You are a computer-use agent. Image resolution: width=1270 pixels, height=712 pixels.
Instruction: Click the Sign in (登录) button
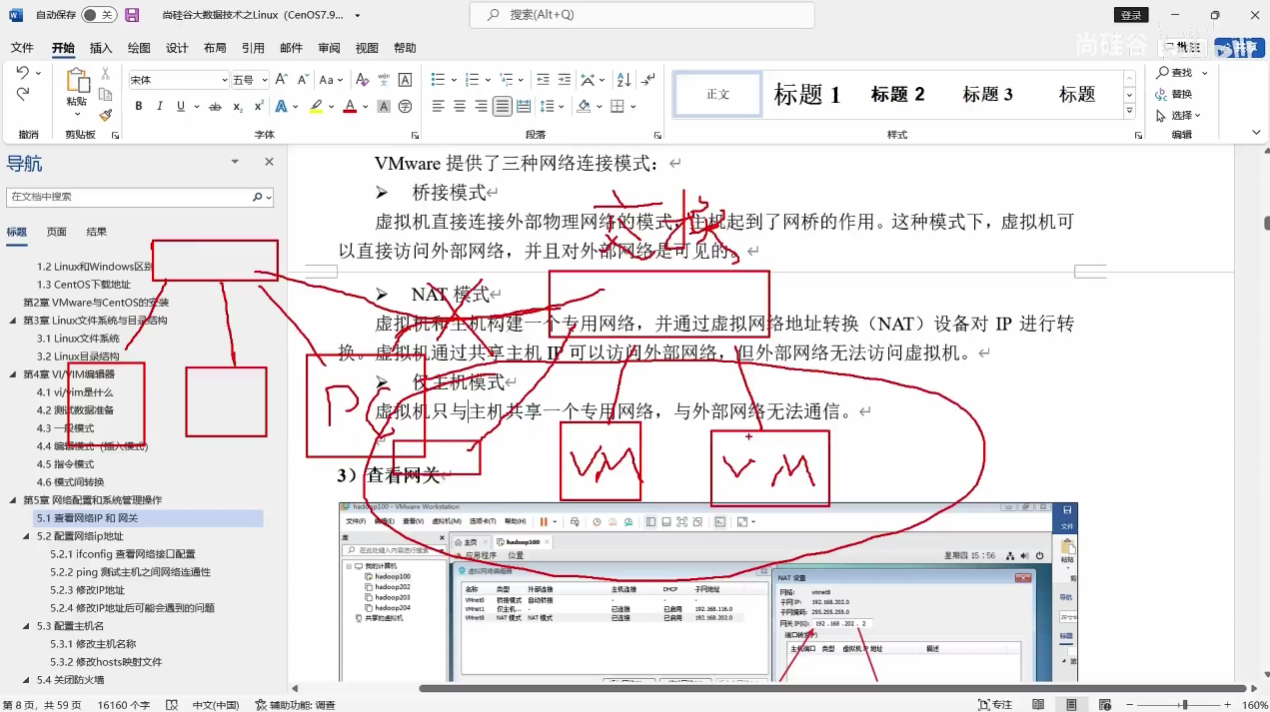pyautogui.click(x=1131, y=15)
